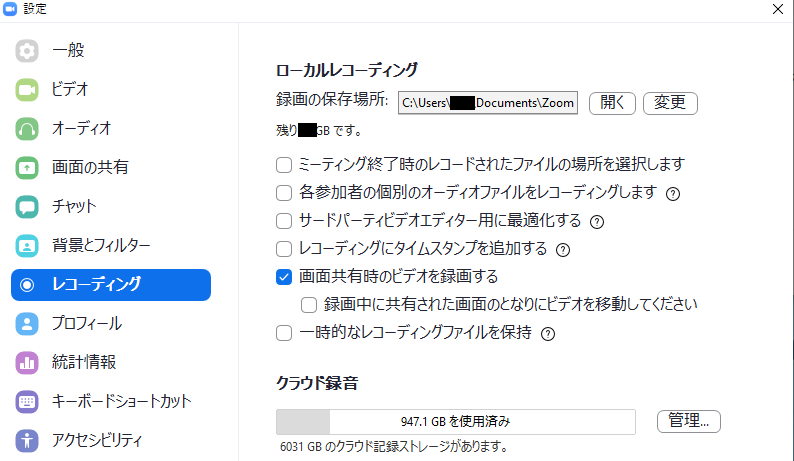Click the recording save location path field

click(x=489, y=103)
